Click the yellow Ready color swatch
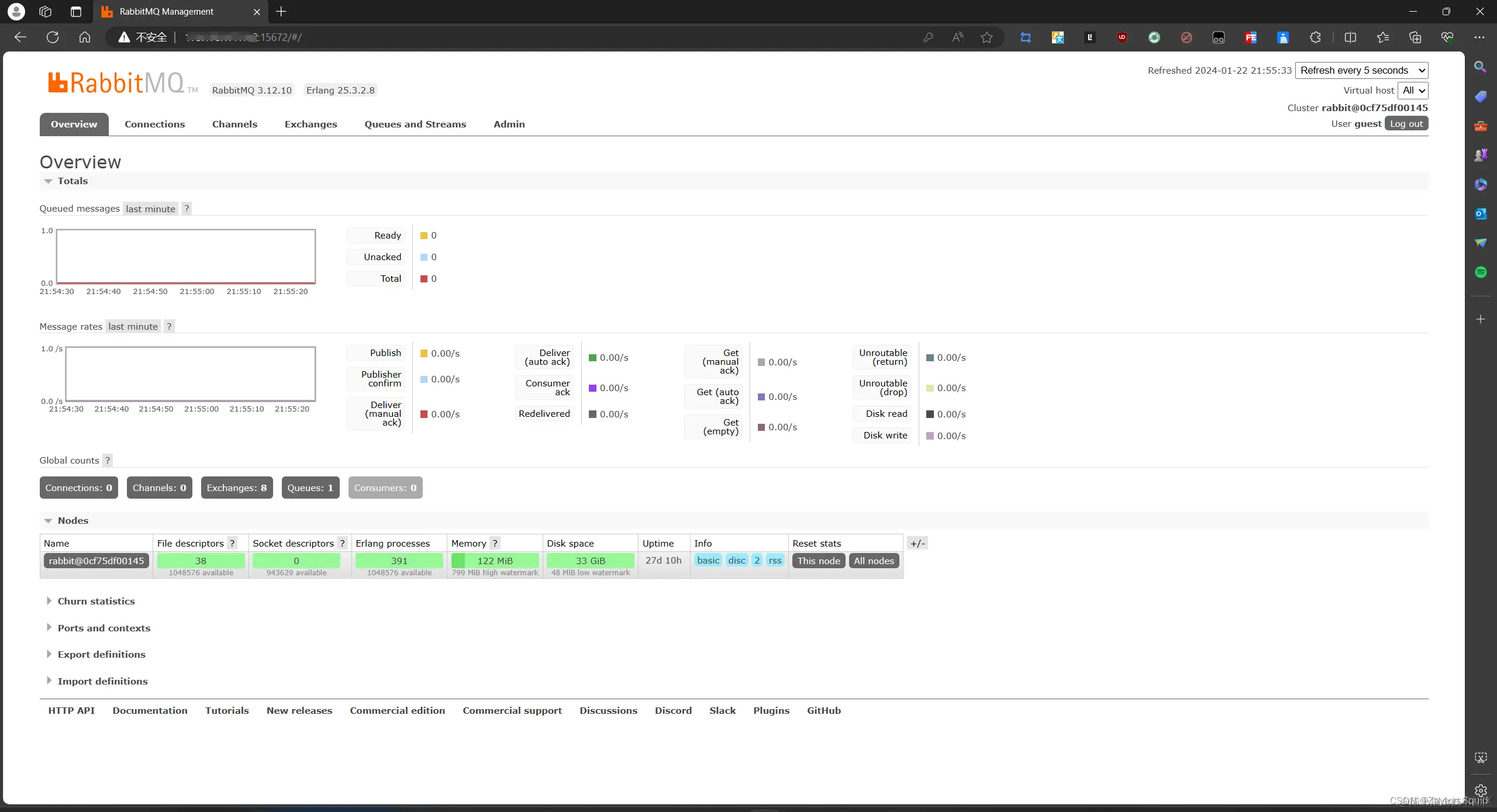Image resolution: width=1497 pixels, height=812 pixels. pyautogui.click(x=424, y=236)
